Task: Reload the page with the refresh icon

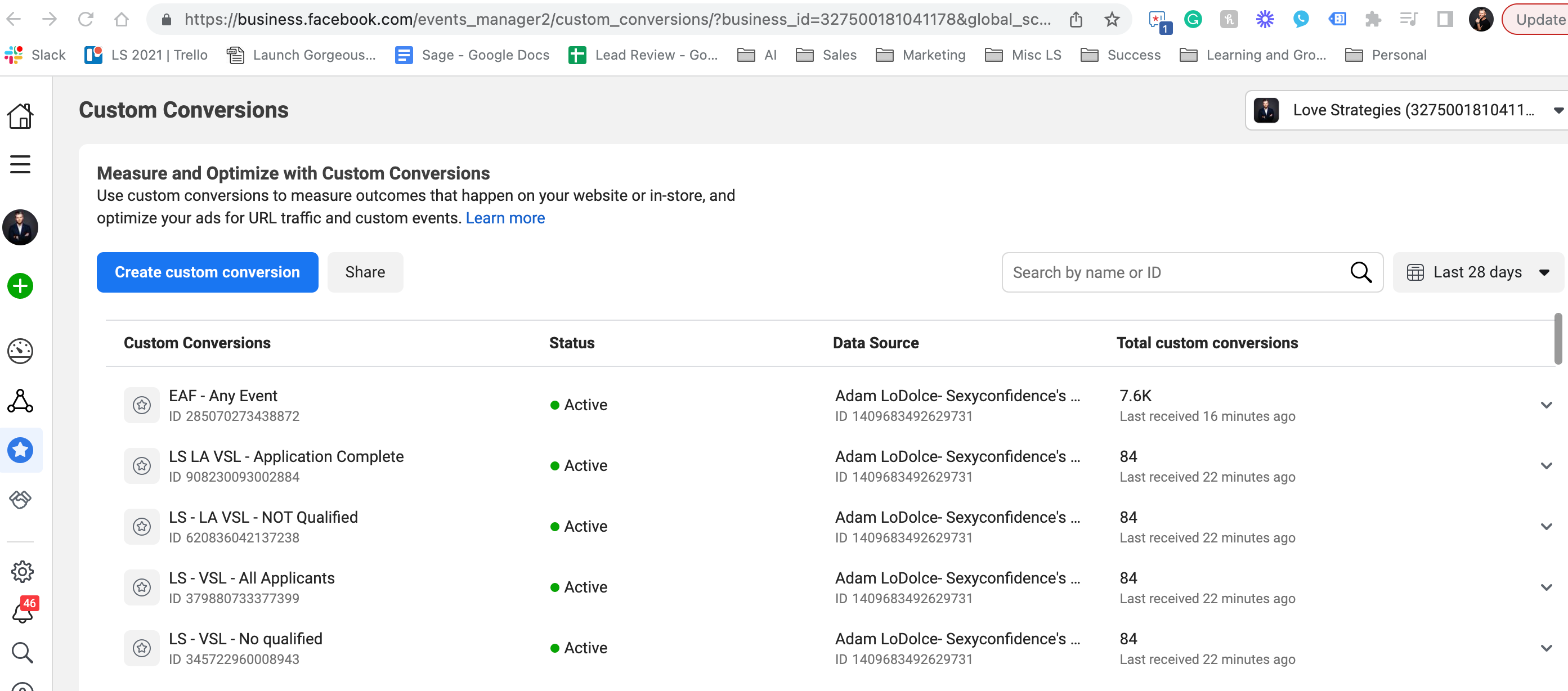Action: (x=85, y=19)
